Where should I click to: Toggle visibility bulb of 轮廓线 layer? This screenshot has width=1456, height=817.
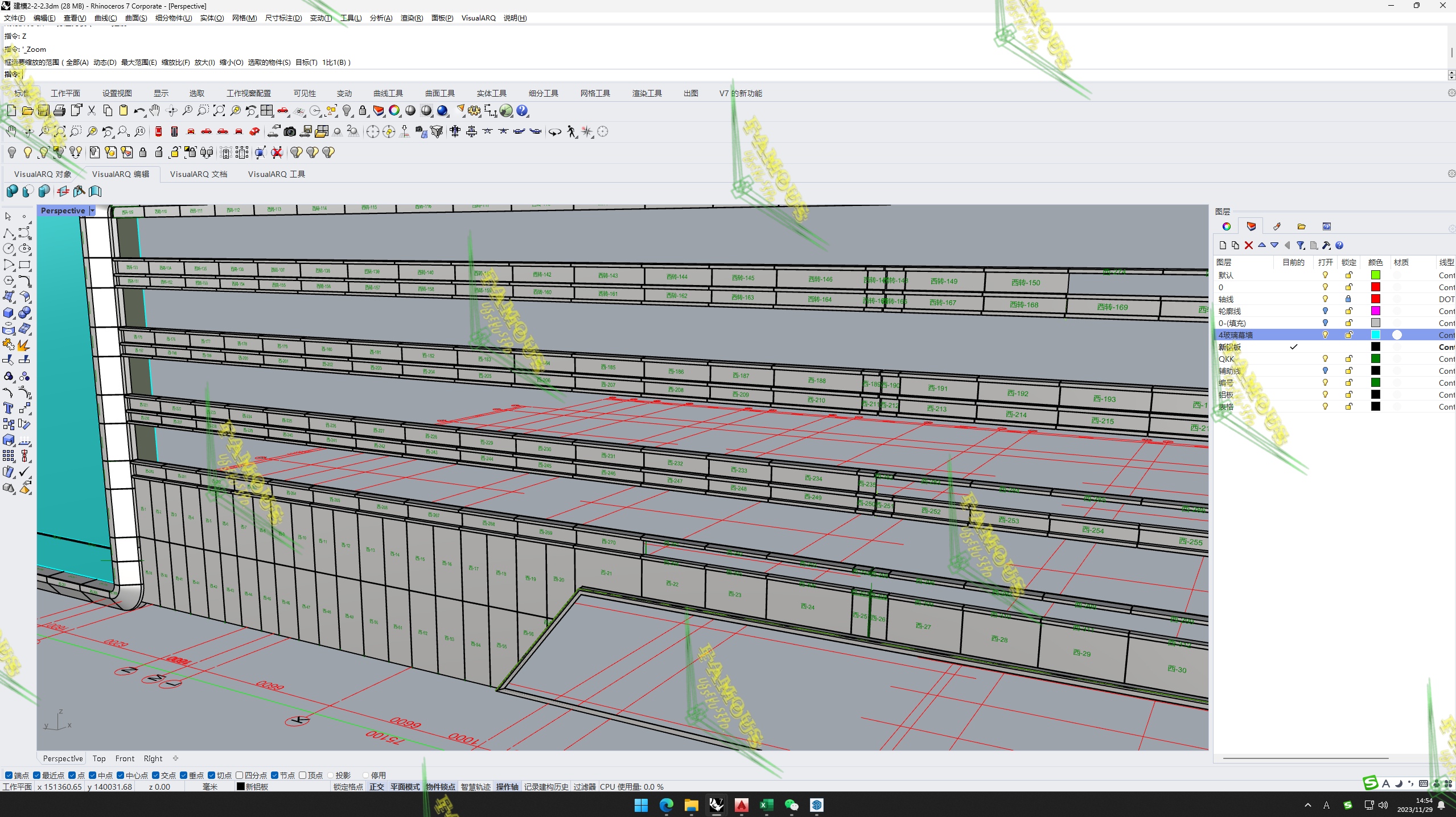pyautogui.click(x=1325, y=311)
